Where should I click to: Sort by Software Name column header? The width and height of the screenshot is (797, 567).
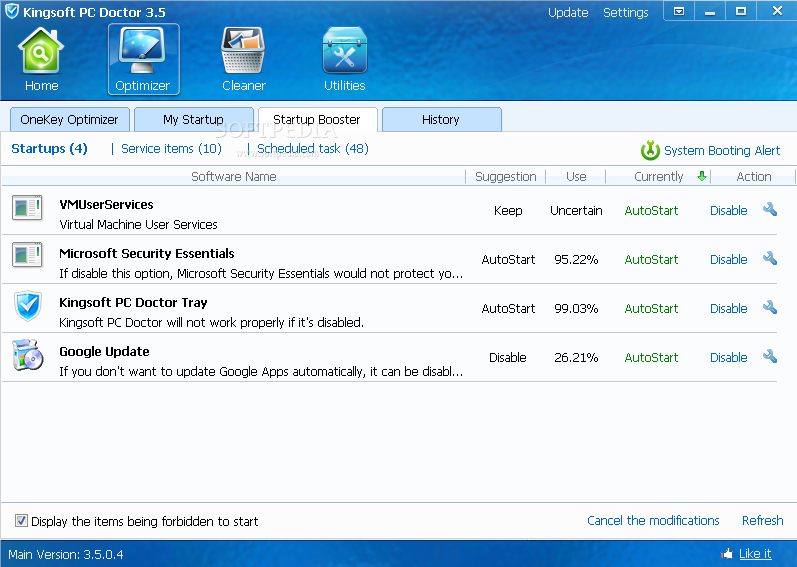click(234, 176)
